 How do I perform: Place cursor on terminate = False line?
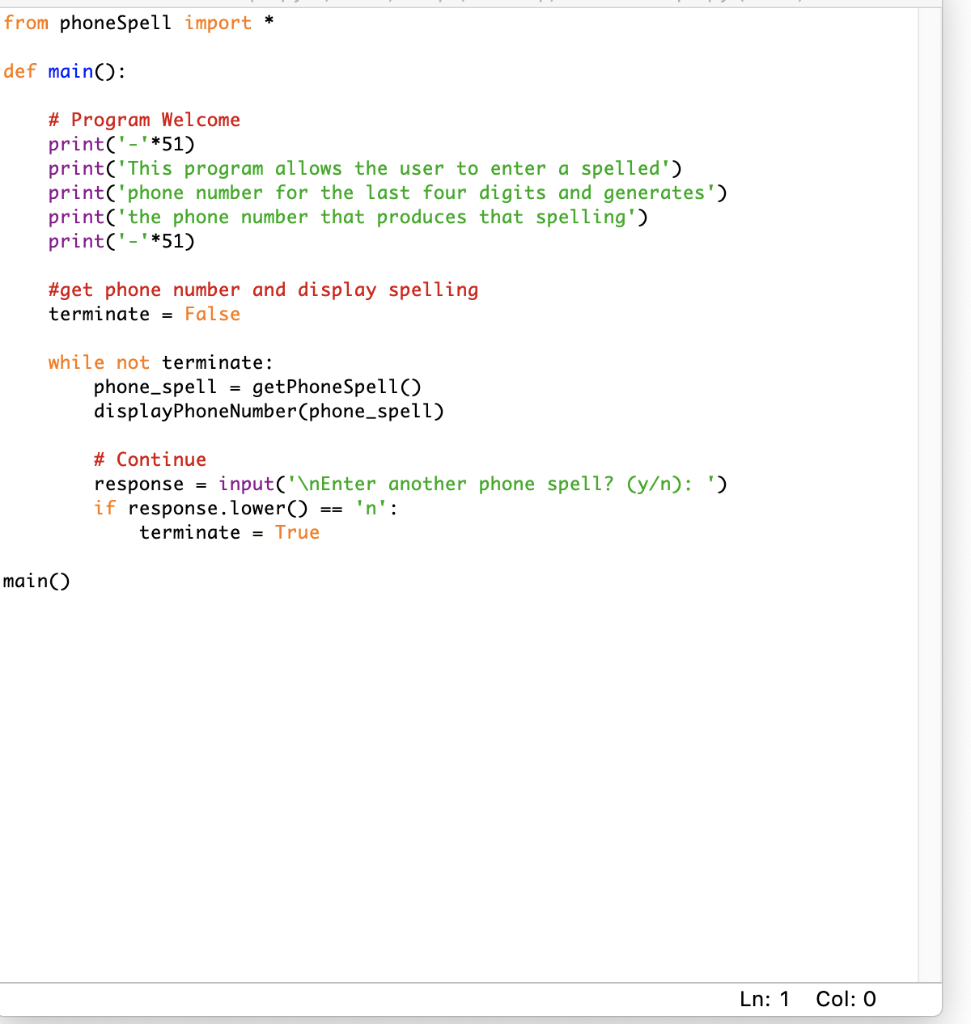point(140,313)
